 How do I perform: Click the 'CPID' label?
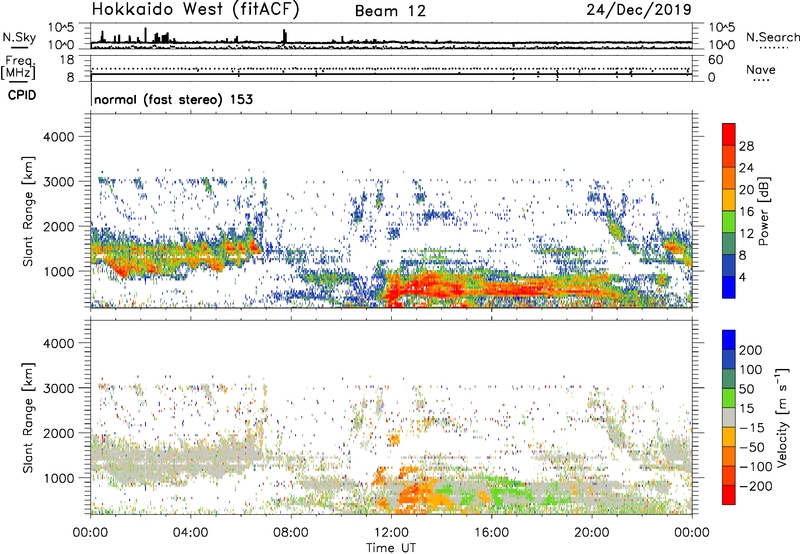(x=22, y=95)
